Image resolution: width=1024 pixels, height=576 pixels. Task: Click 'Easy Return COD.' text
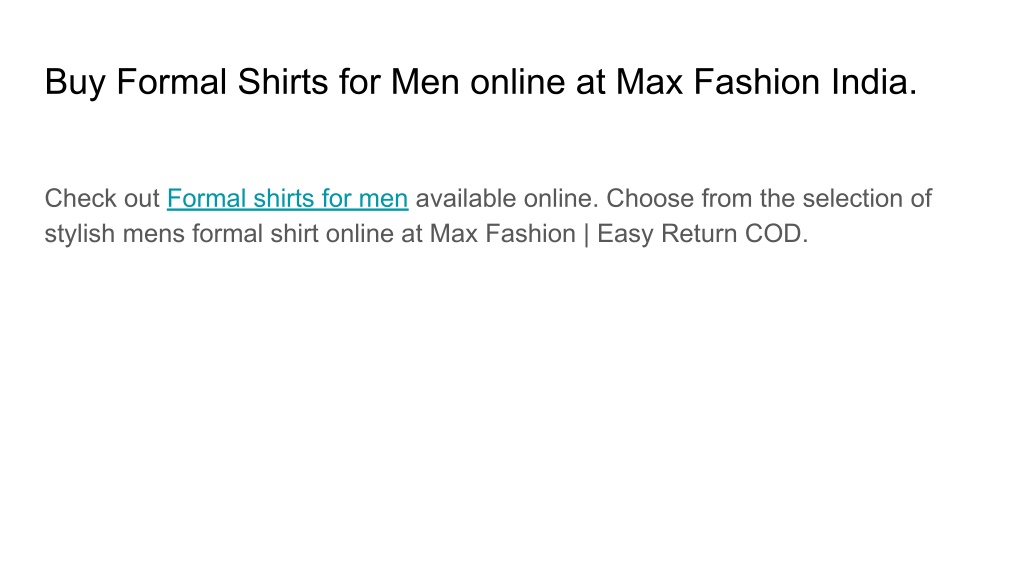(703, 234)
